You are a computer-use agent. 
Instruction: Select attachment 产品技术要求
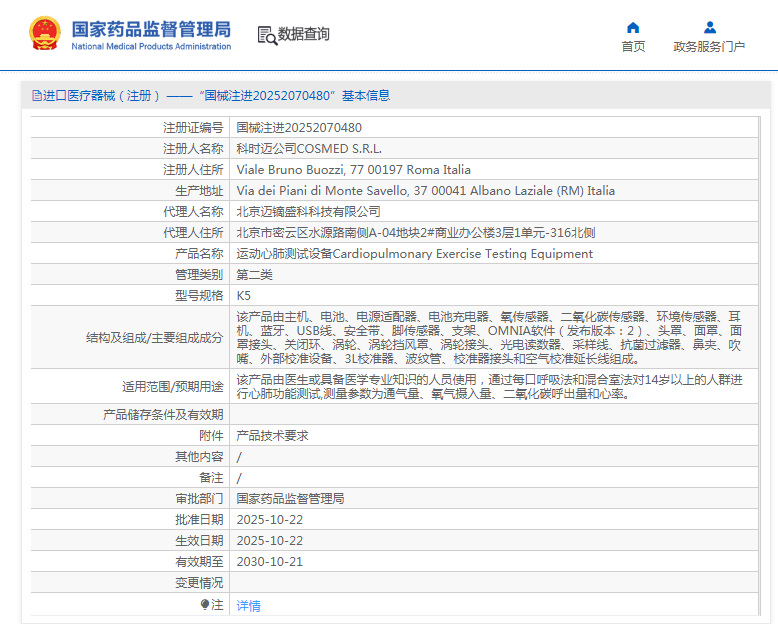pos(272,436)
